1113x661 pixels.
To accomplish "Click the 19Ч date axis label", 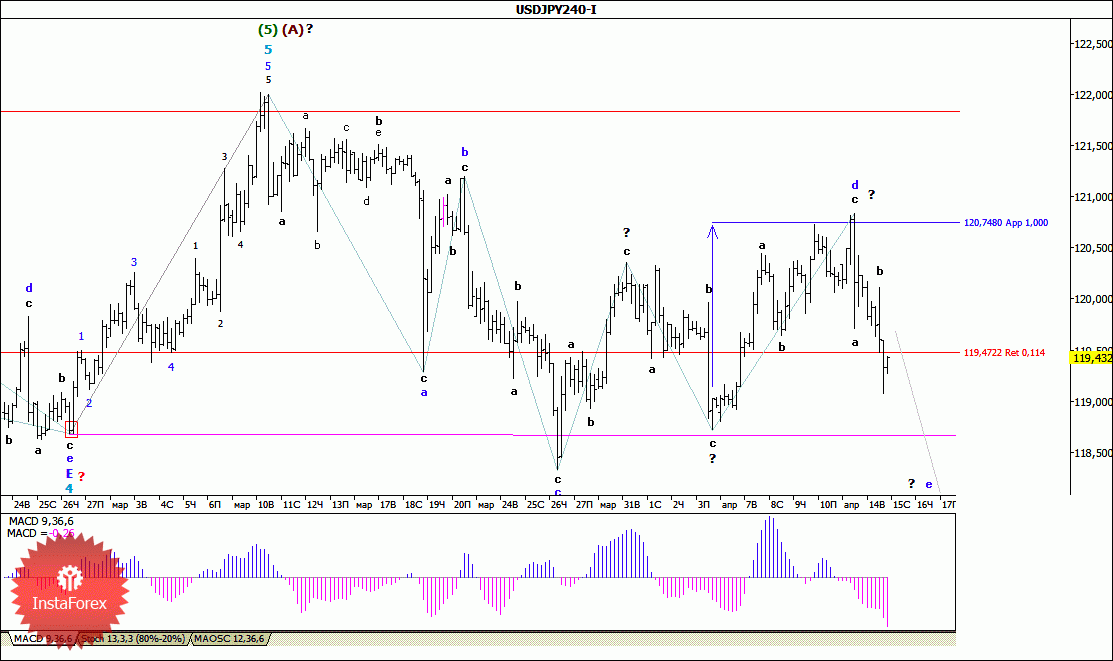I will tap(437, 505).
